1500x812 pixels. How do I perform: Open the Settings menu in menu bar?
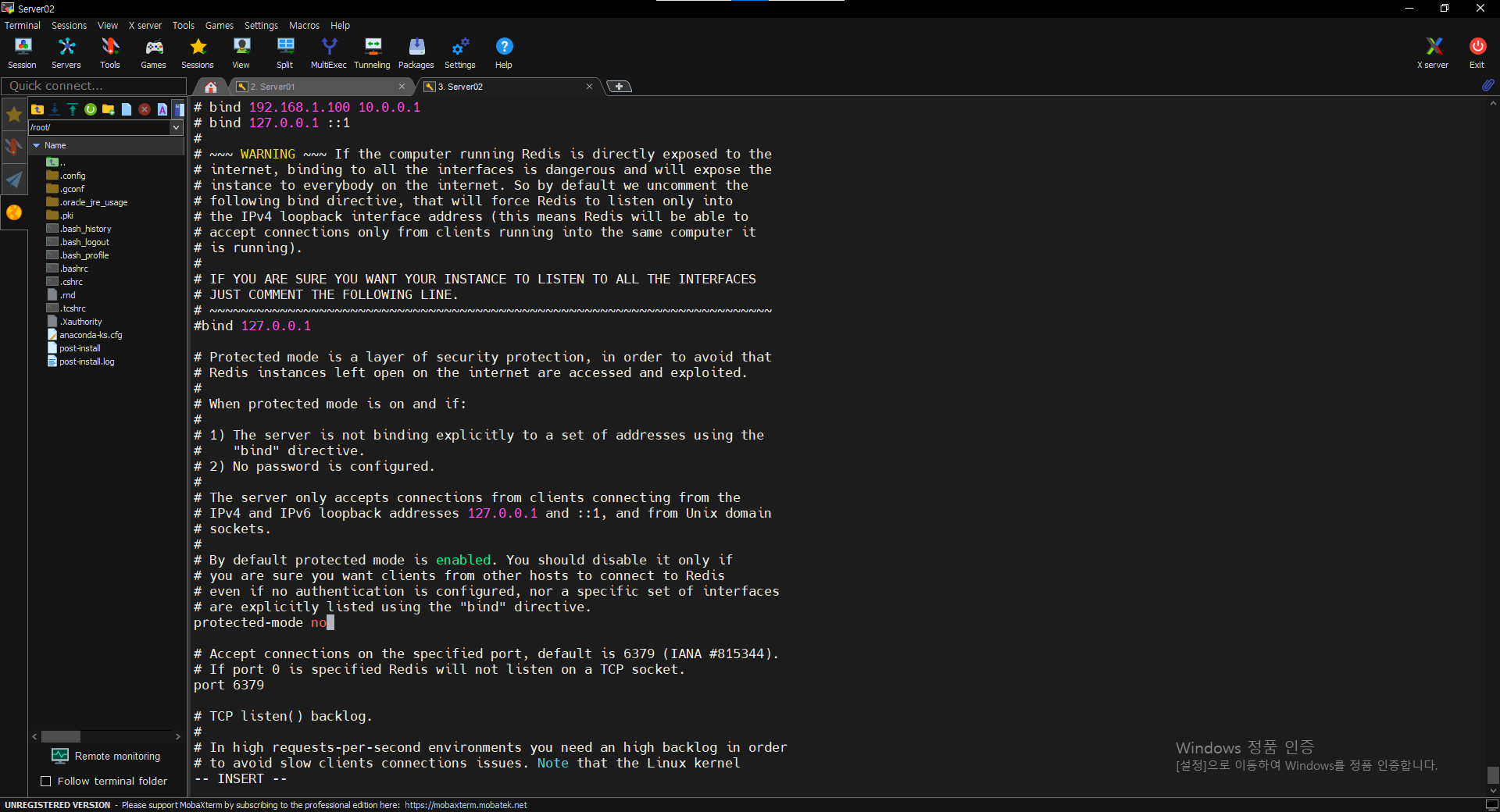pyautogui.click(x=261, y=26)
